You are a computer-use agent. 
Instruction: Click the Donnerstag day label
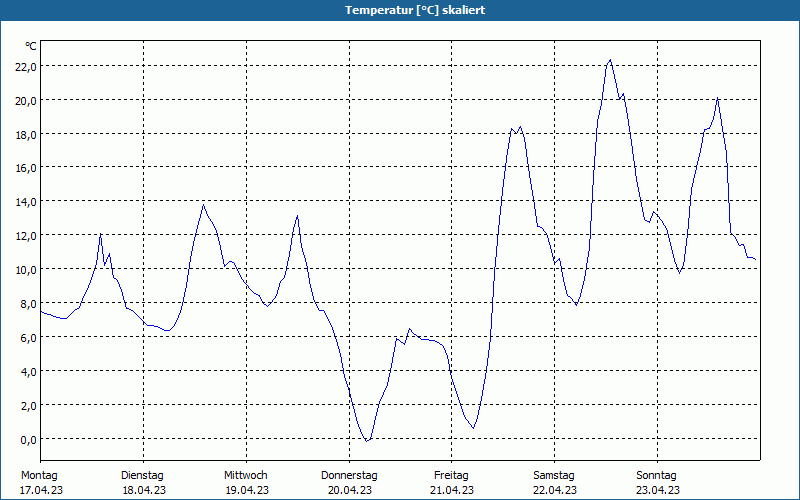[349, 476]
